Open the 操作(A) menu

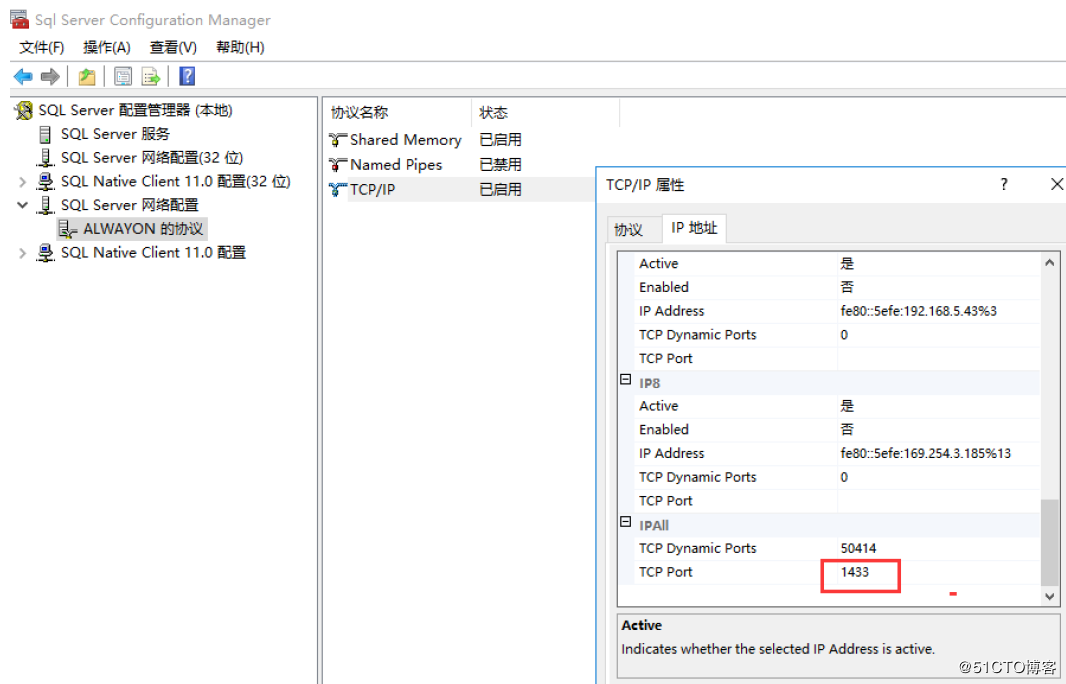click(107, 47)
